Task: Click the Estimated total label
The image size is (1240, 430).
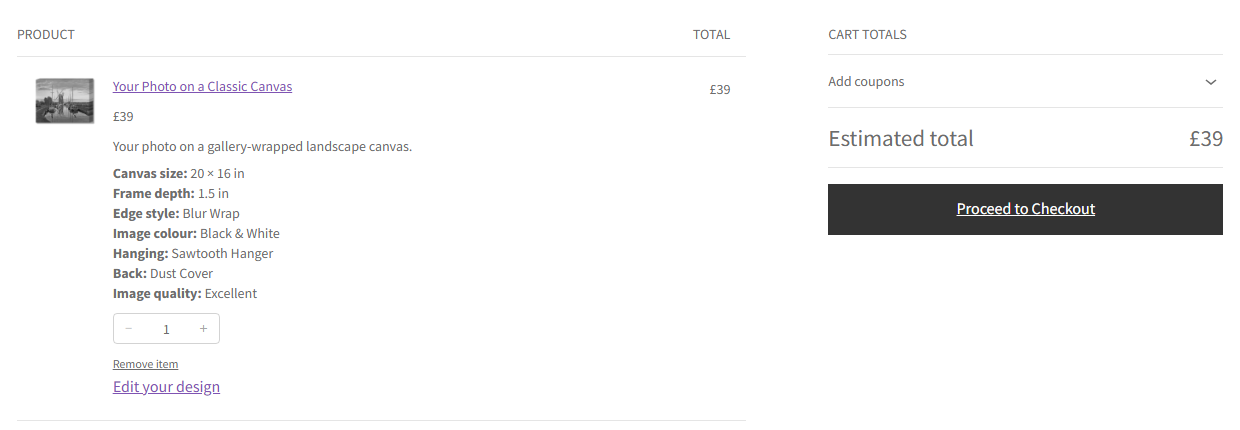Action: 901,138
